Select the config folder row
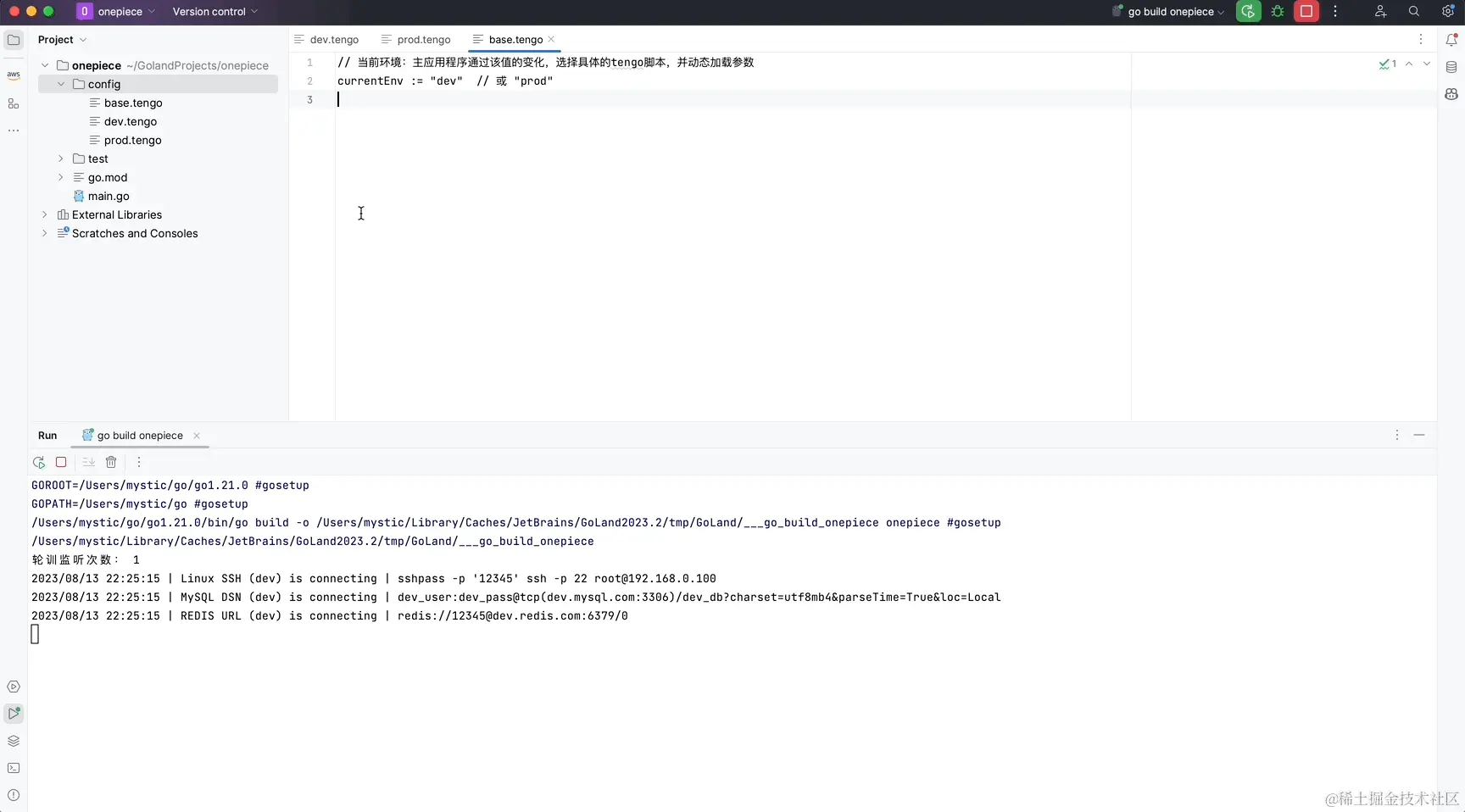Viewport: 1465px width, 812px height. click(x=158, y=84)
